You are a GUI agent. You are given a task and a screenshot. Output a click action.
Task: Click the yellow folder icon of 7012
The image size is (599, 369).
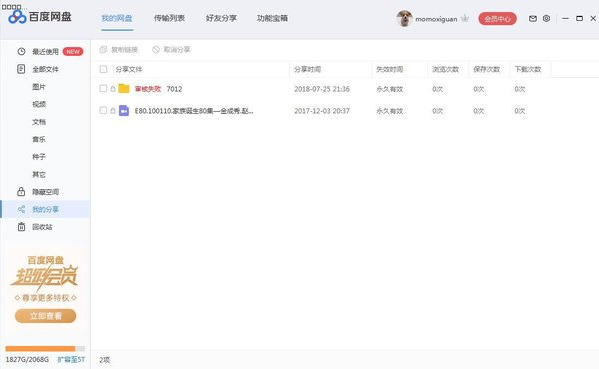click(x=124, y=89)
